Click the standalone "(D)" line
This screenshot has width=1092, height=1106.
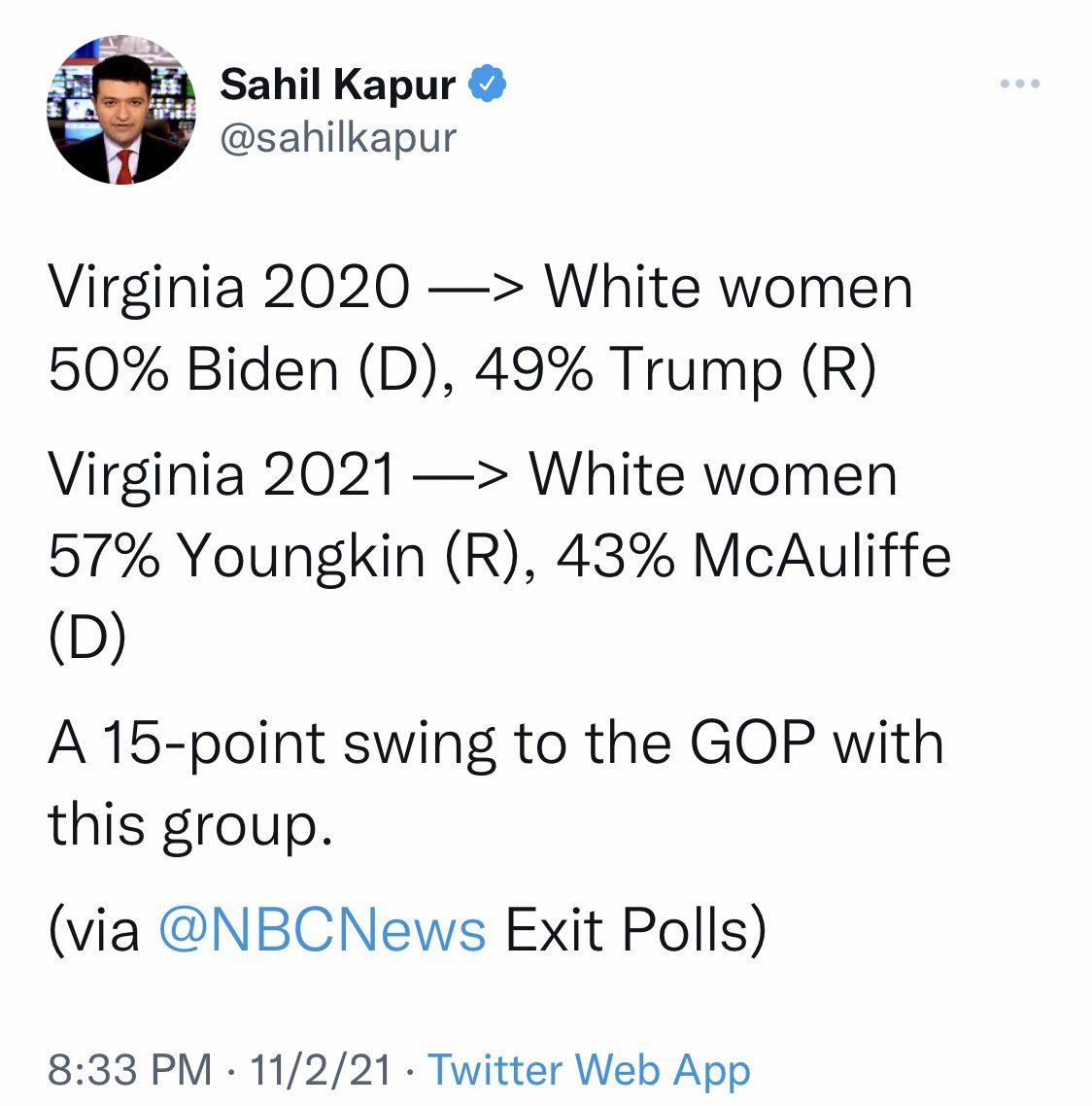(x=87, y=637)
